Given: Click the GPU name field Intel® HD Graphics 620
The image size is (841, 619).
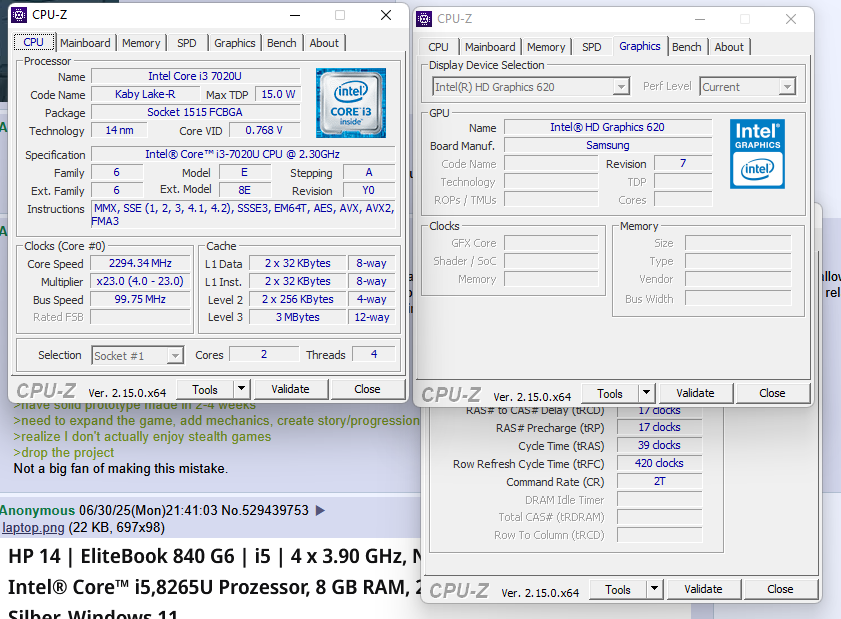Looking at the screenshot, I should click(x=608, y=127).
